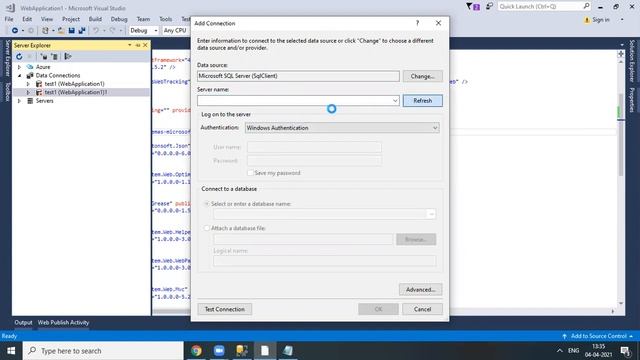Open the database name dropdown

click(431, 214)
